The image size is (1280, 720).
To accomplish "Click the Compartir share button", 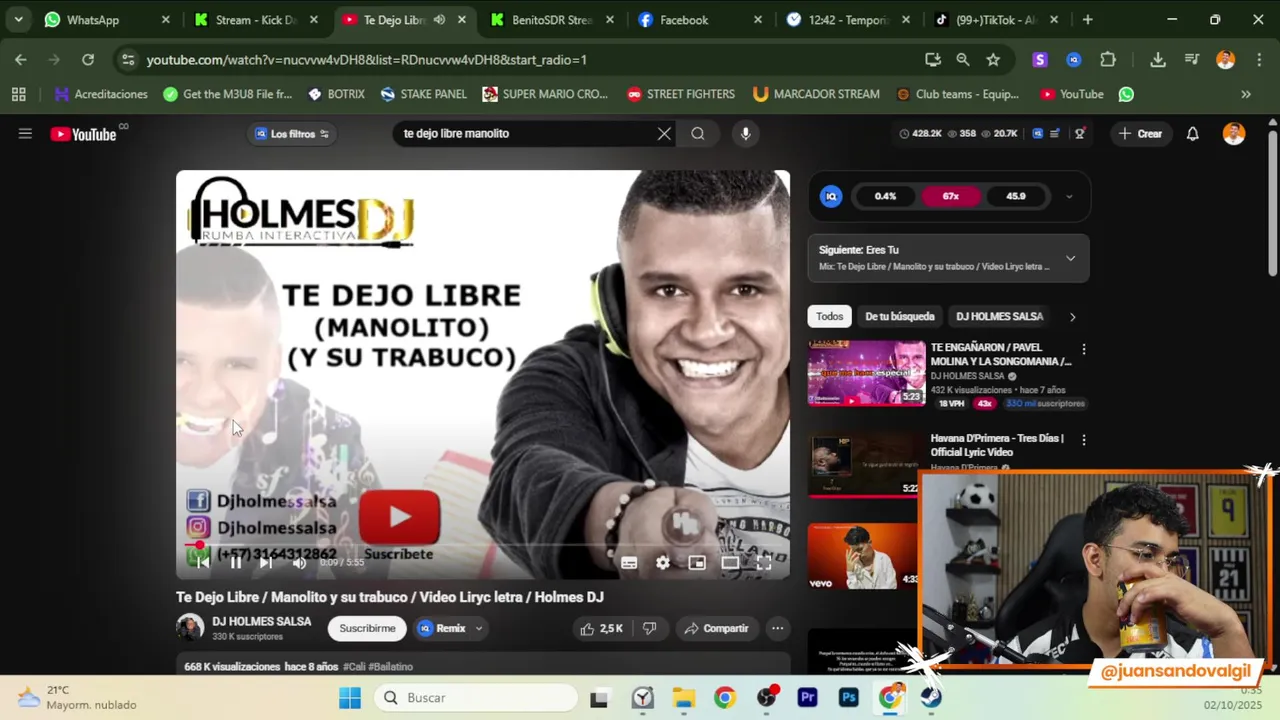I will click(x=716, y=629).
